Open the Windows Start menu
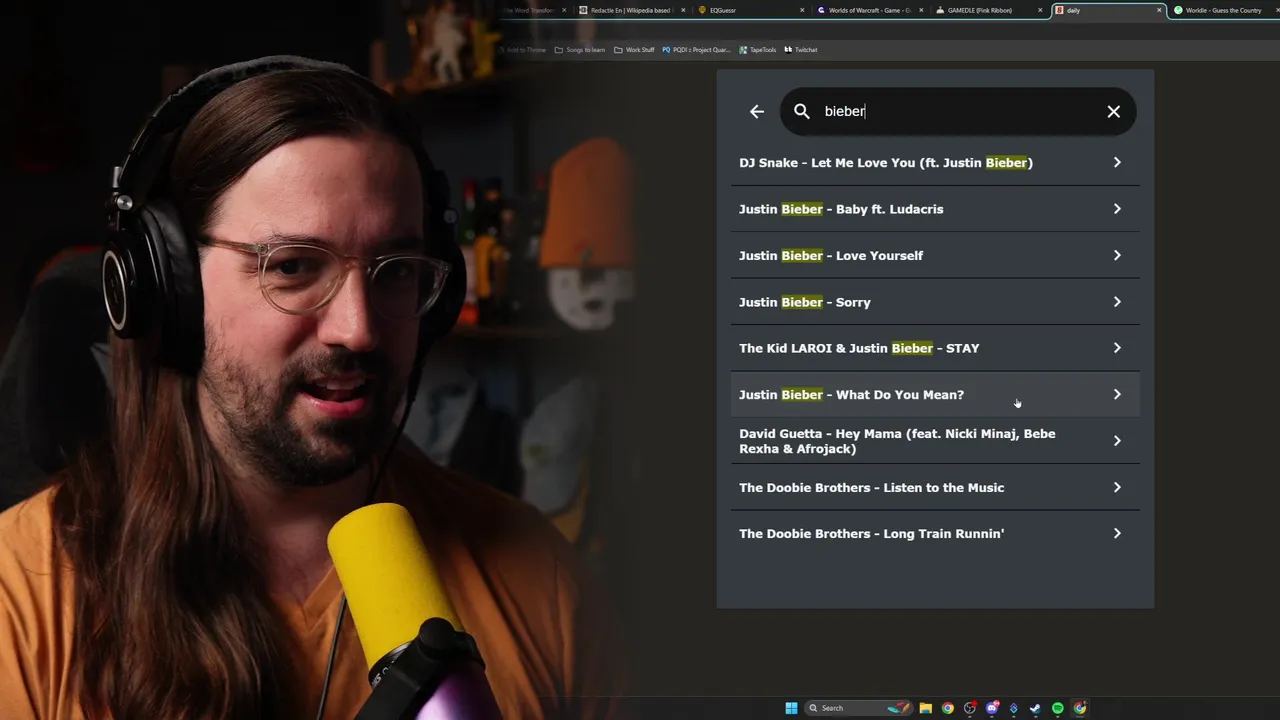Screen dimensions: 1280x720 point(791,708)
